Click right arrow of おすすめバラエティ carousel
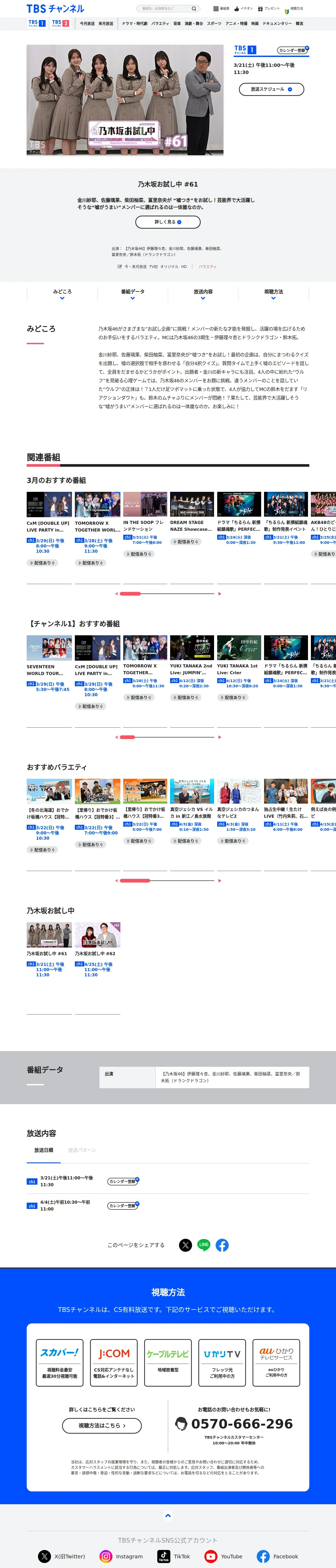Viewport: 336px width, 1568px height. click(220, 880)
